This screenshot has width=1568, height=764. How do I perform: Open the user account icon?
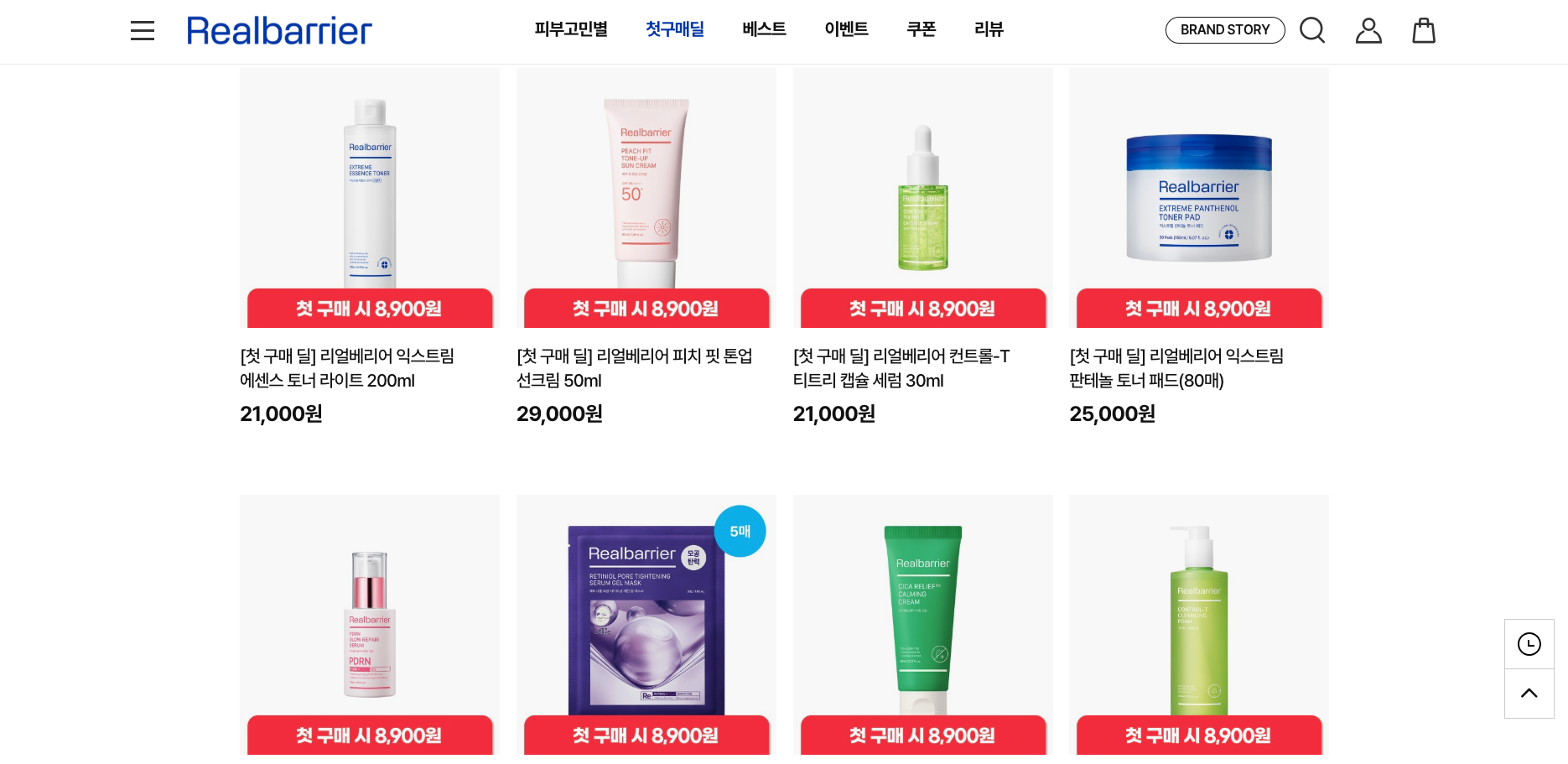point(1368,30)
